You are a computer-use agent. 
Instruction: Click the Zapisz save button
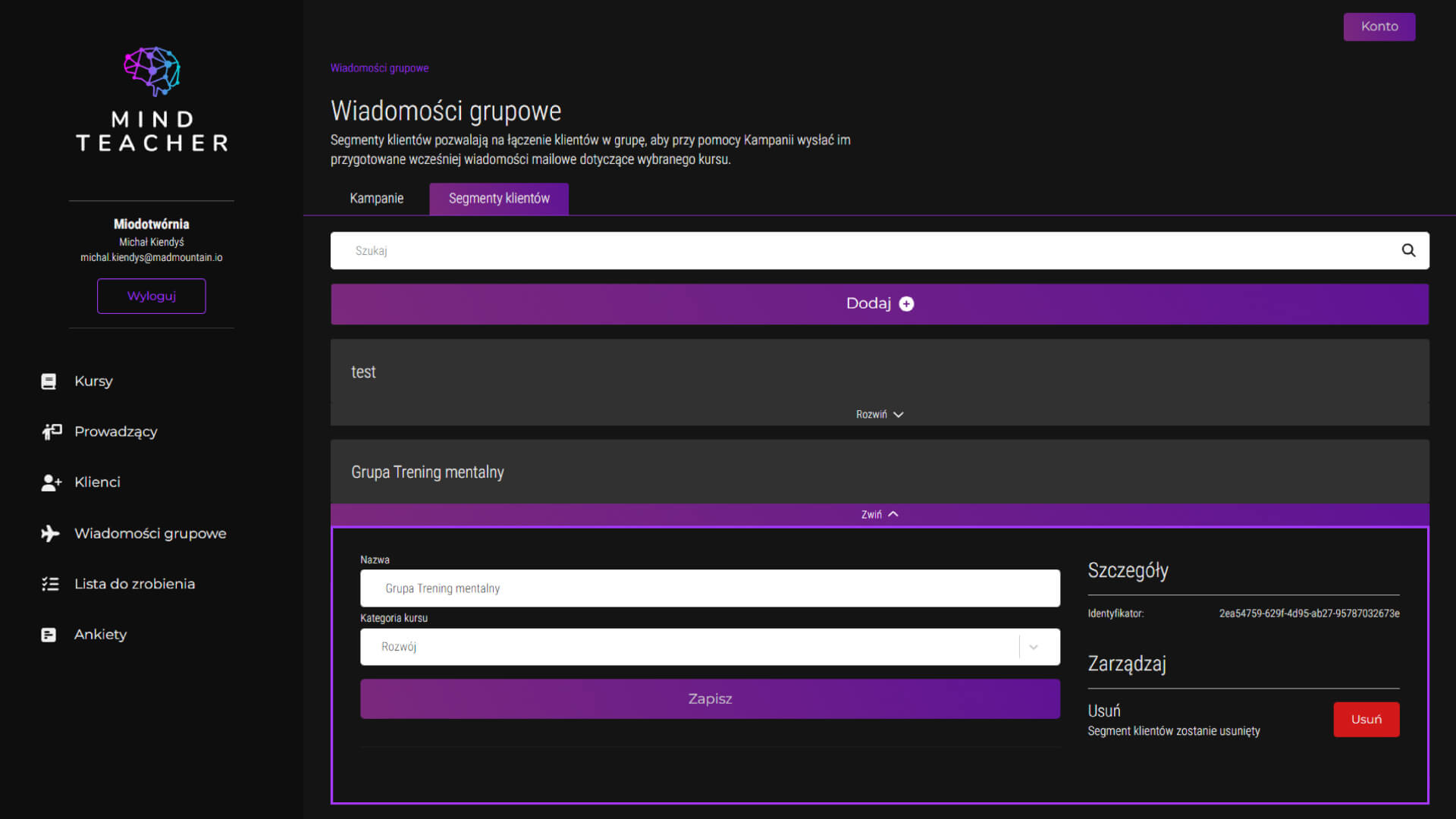point(709,698)
